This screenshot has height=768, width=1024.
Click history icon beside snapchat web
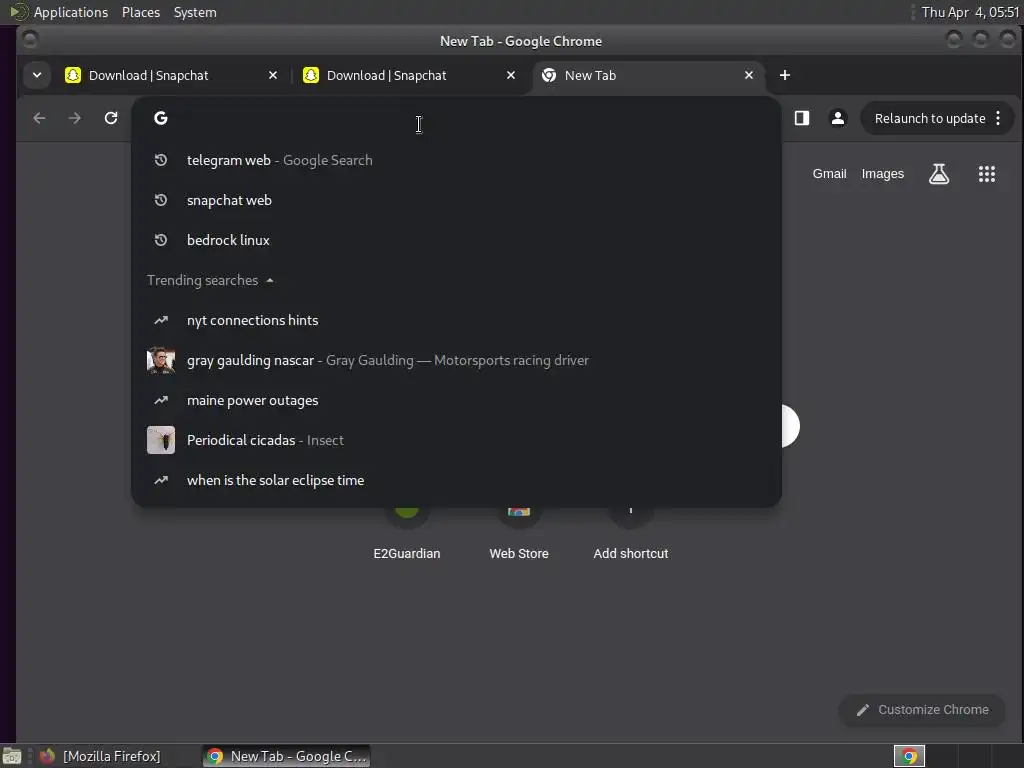coord(161,200)
